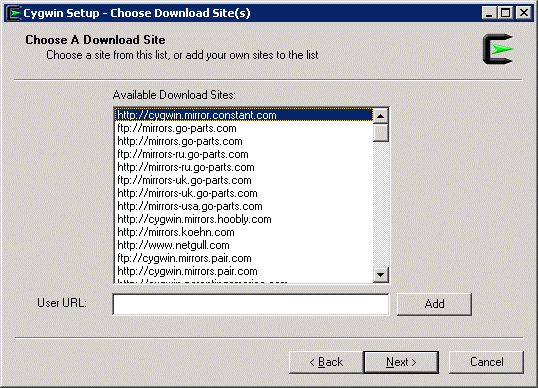Select http://cygwin.mirrors.pair.com mirror

click(x=244, y=272)
